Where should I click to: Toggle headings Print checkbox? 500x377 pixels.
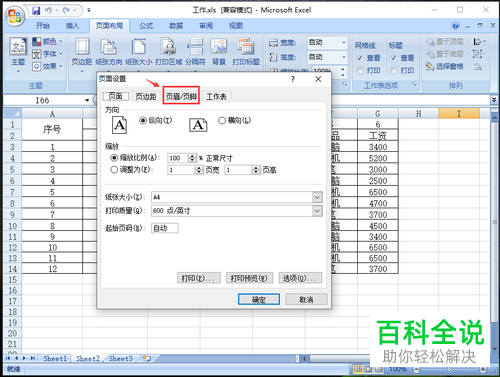pos(394,70)
